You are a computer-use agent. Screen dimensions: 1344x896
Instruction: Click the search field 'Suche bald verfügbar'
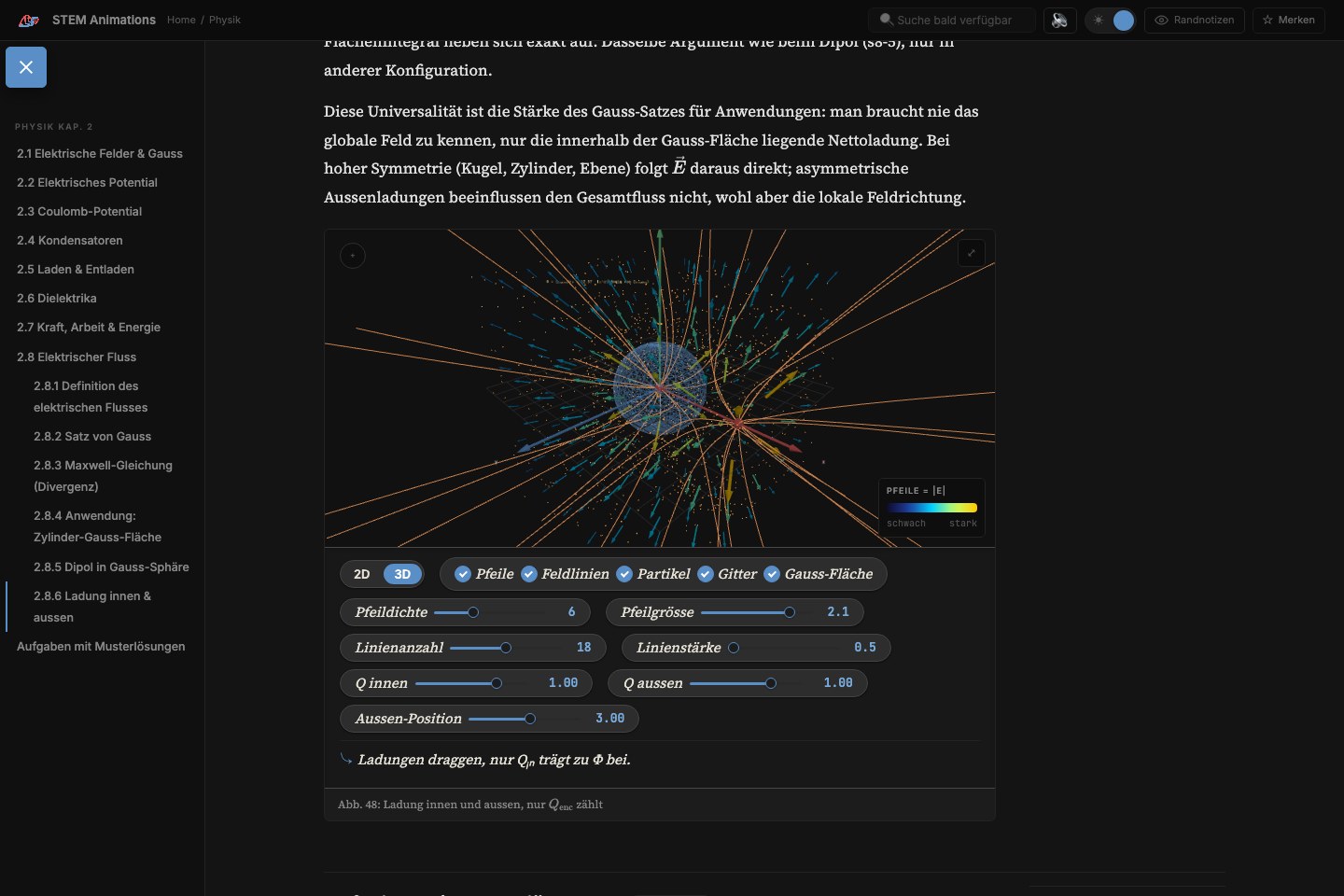click(952, 20)
